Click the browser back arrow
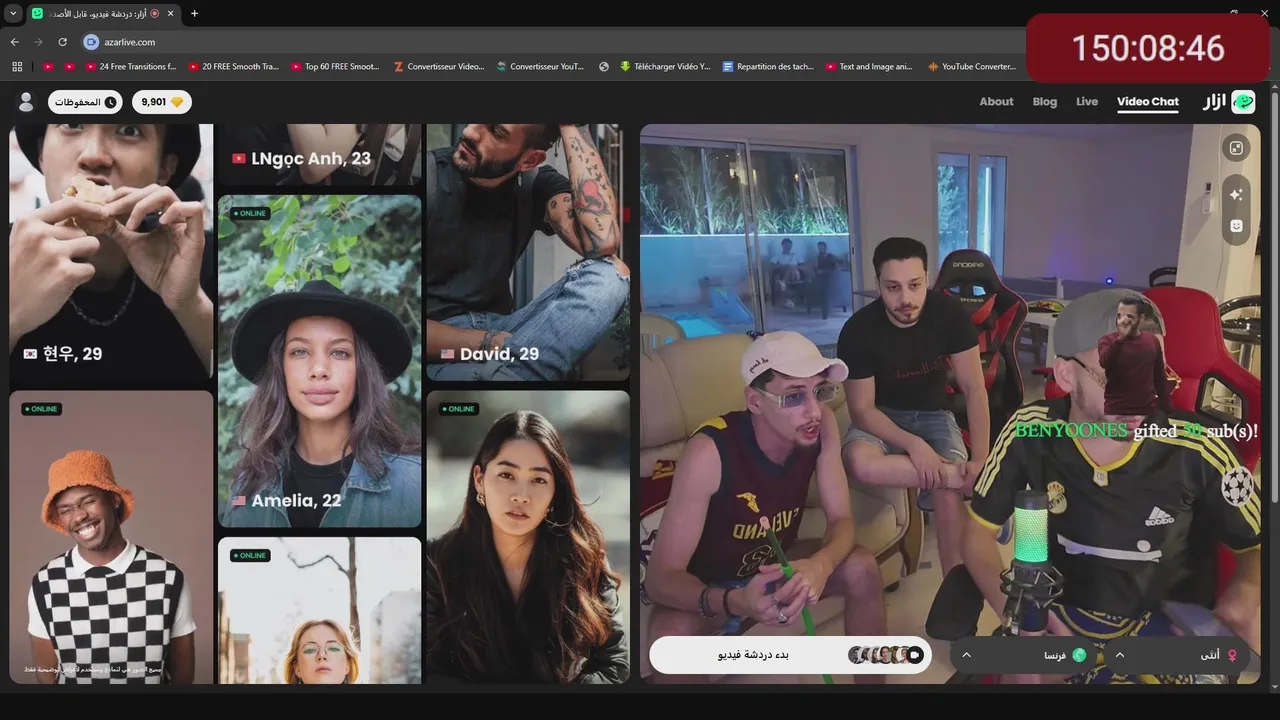 tap(14, 42)
